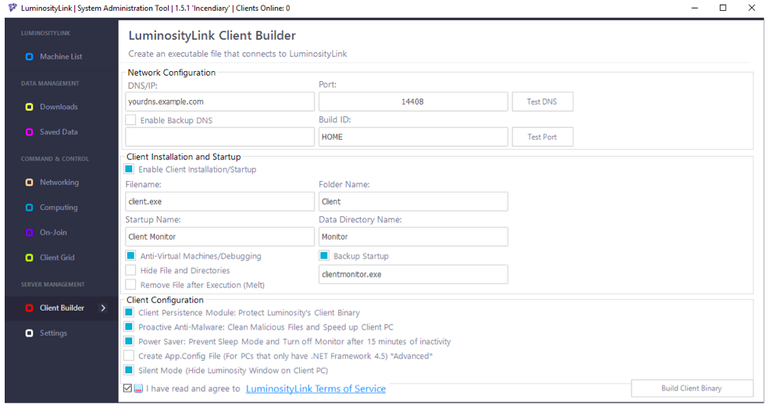Image resolution: width=770 pixels, height=413 pixels.
Task: Open the Computing page
Action: tap(58, 207)
